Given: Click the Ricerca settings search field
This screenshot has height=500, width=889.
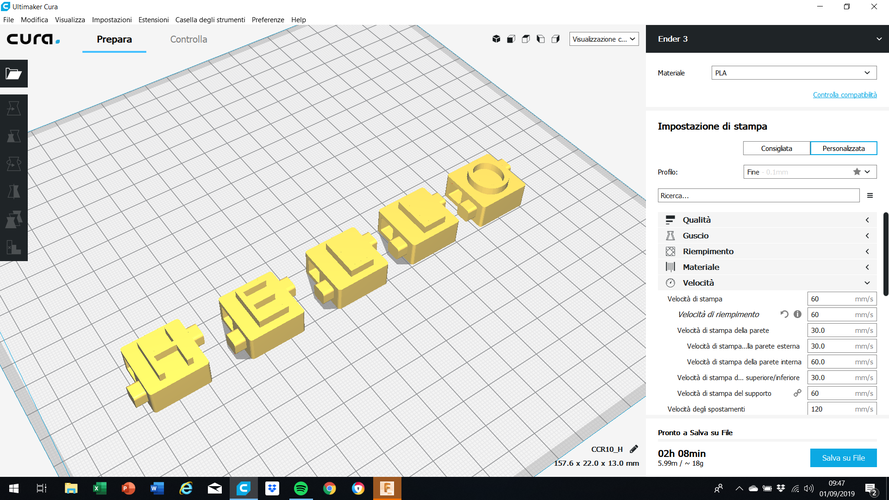Looking at the screenshot, I should (x=759, y=196).
